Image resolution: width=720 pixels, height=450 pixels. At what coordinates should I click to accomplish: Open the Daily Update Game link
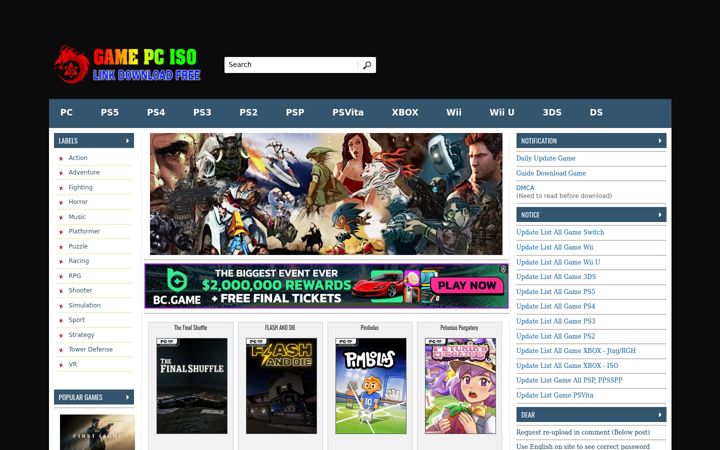point(546,158)
